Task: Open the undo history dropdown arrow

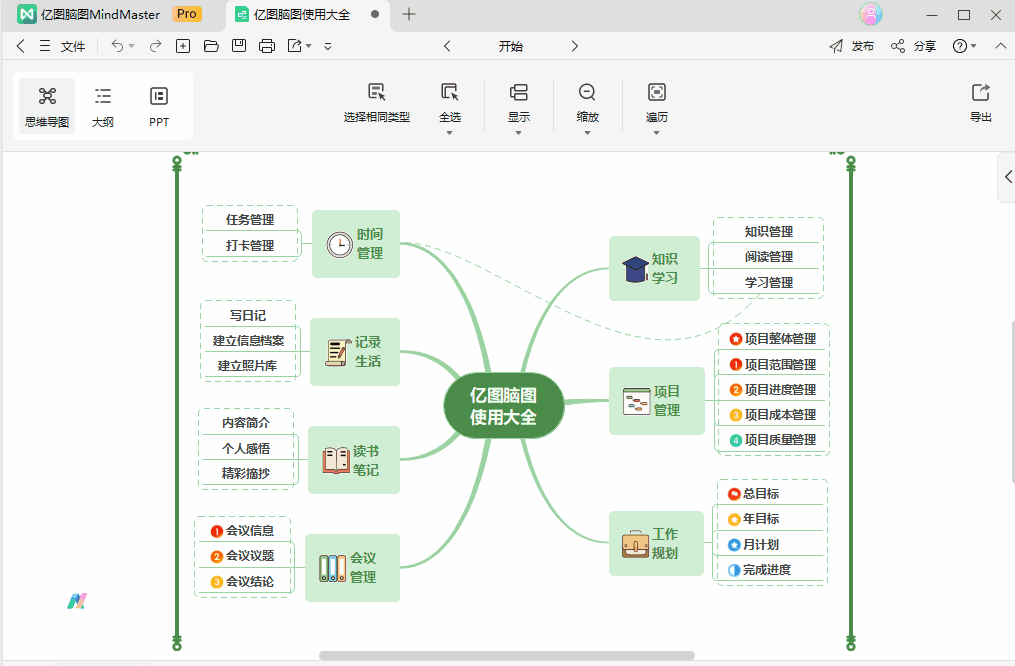Action: pos(131,46)
